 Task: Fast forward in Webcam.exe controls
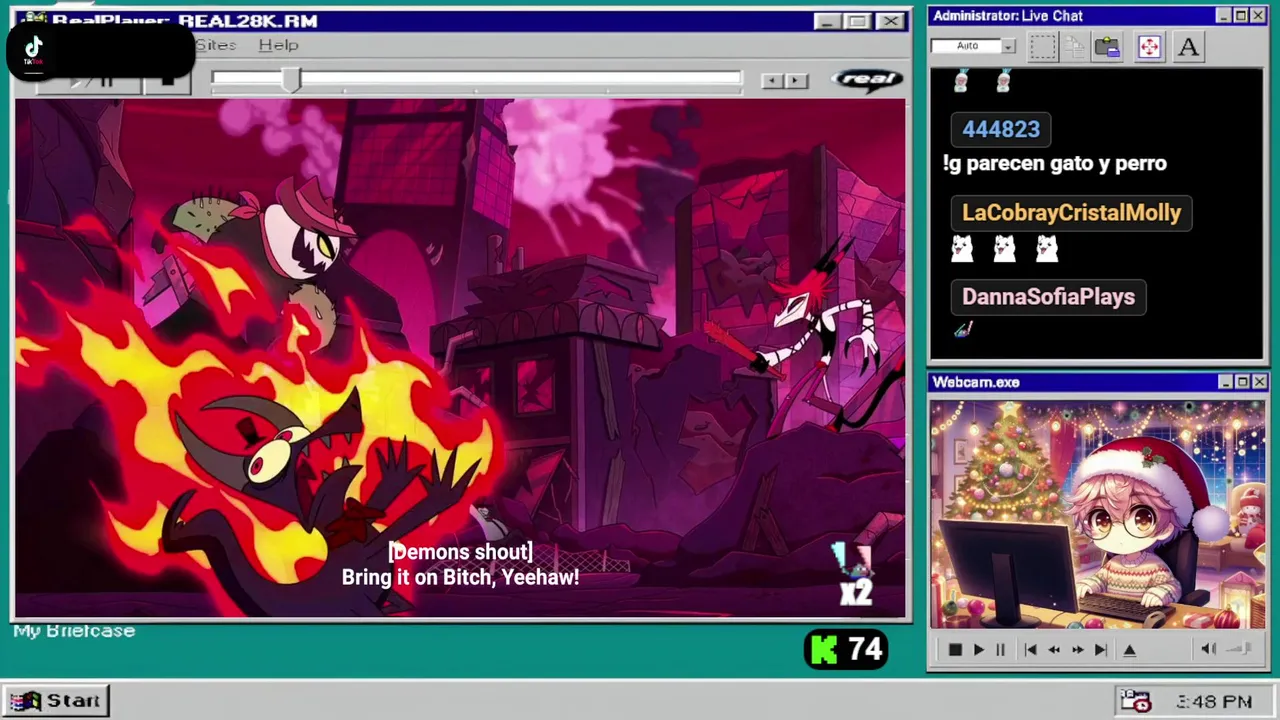[1078, 650]
